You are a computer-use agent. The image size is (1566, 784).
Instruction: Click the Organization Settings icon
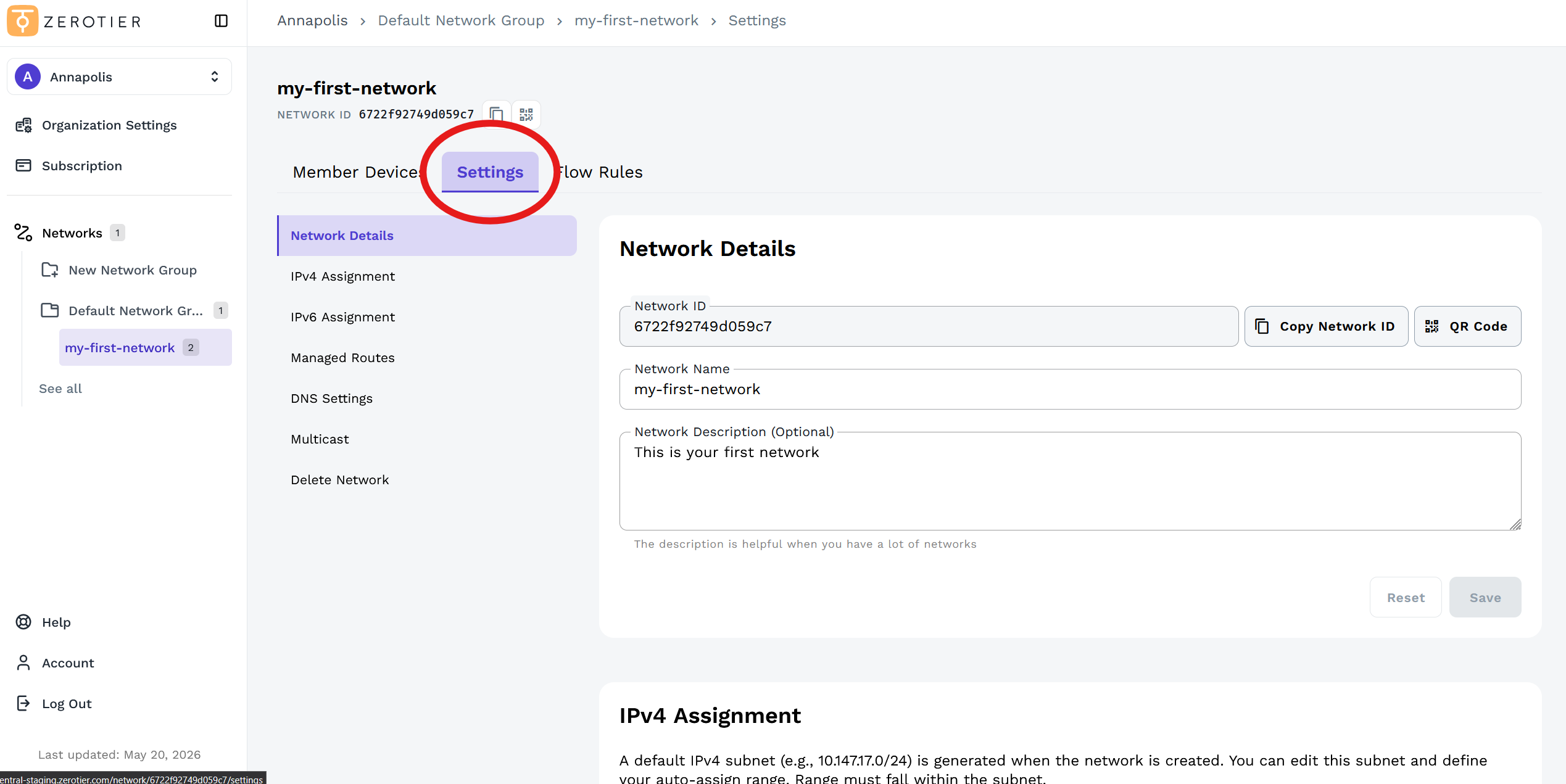[x=23, y=125]
